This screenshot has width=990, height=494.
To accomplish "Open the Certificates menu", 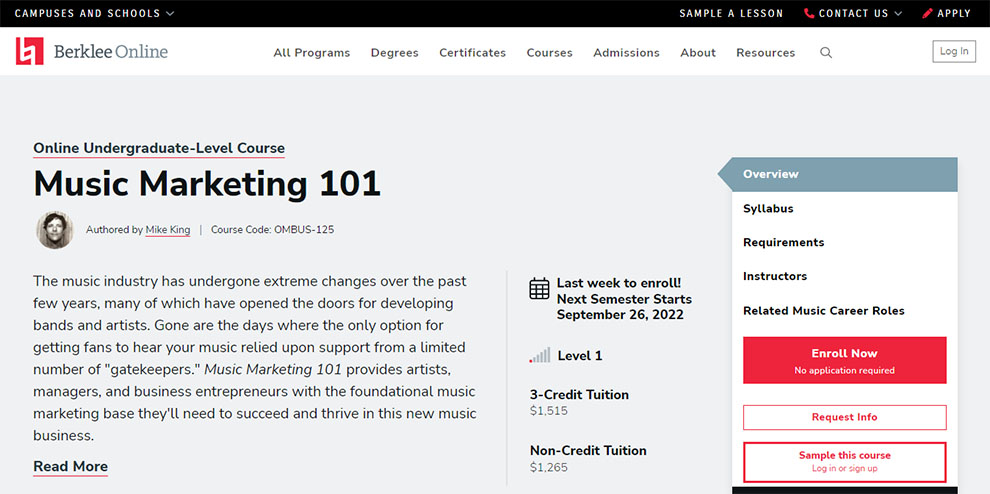I will click(472, 53).
